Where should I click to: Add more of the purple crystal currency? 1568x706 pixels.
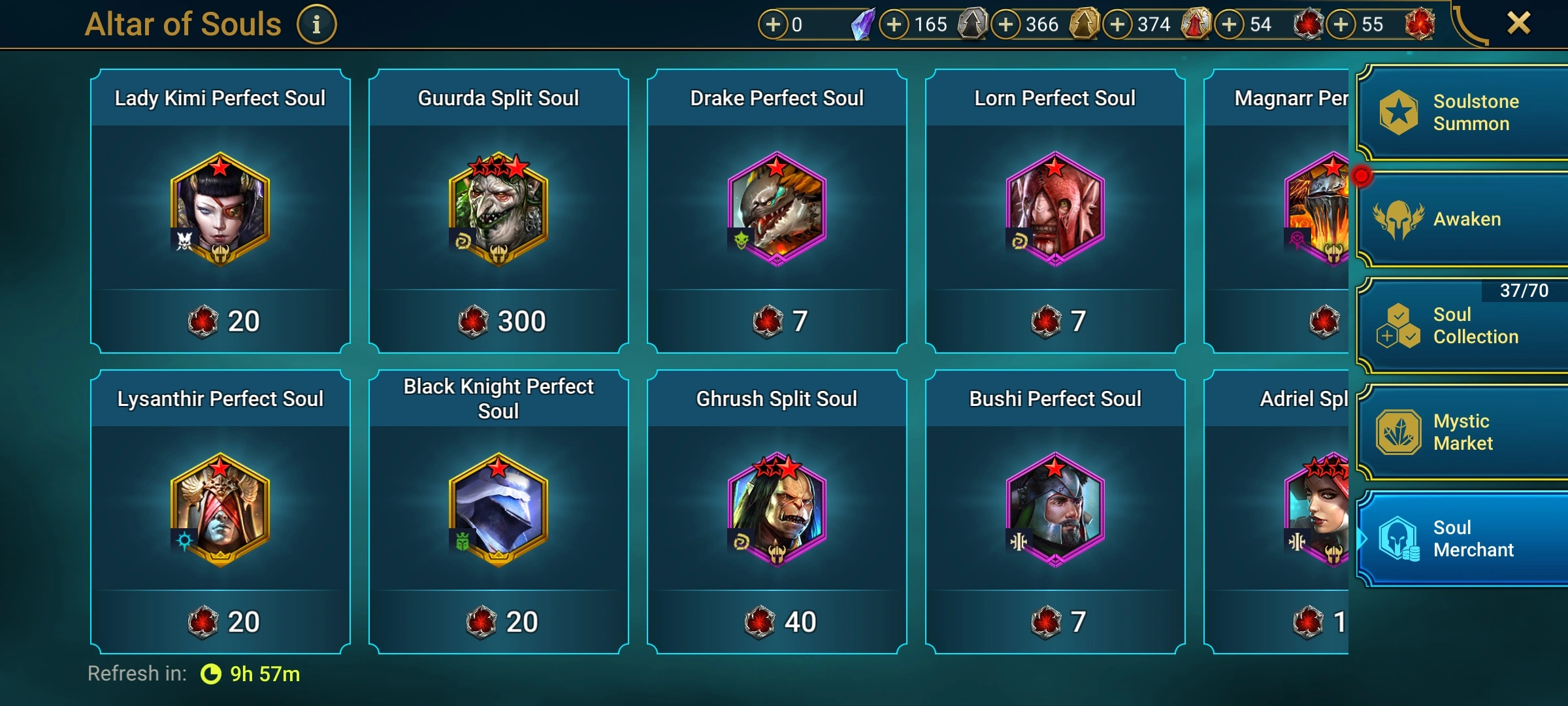[x=773, y=25]
